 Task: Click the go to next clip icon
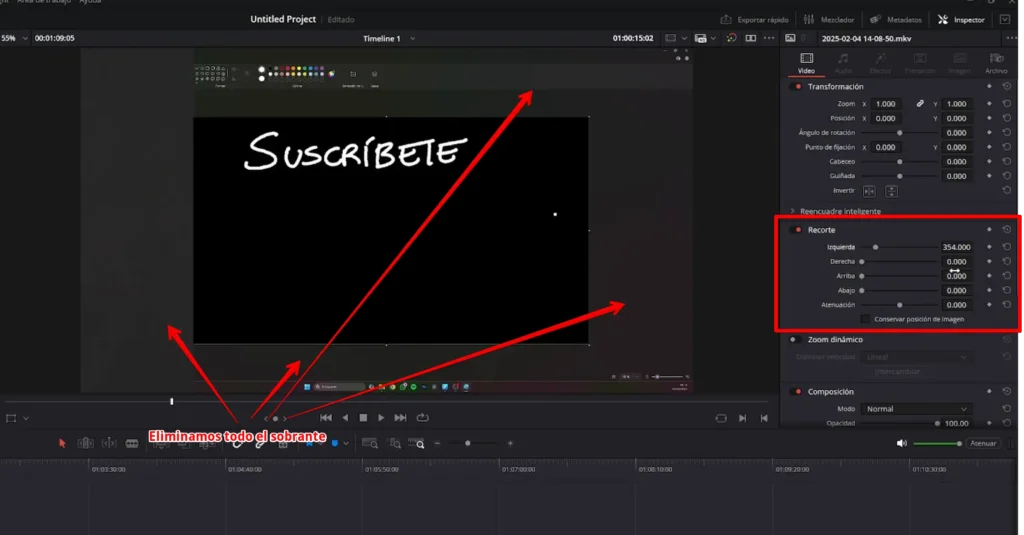click(x=743, y=419)
